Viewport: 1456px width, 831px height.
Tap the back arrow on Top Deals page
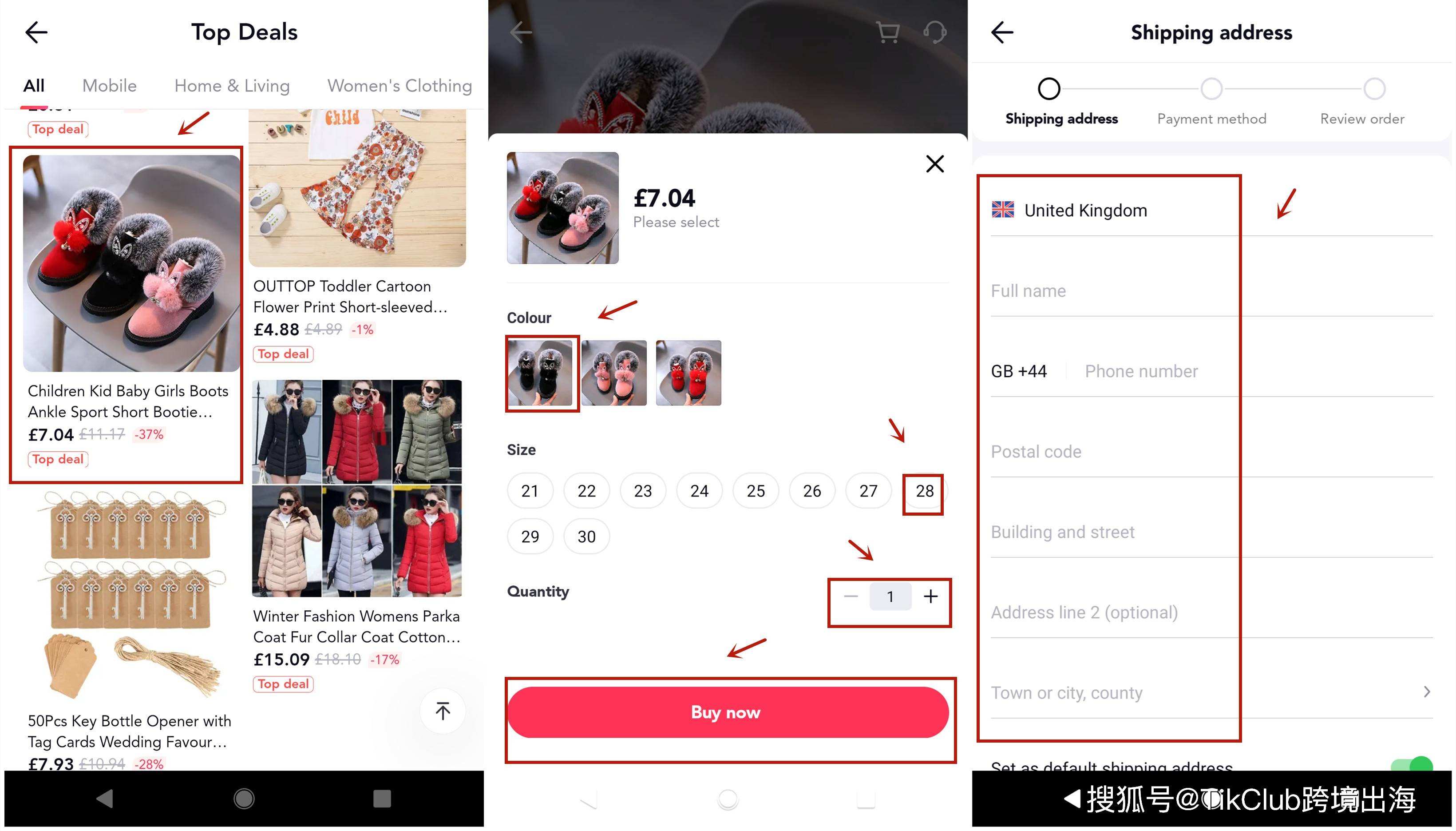pyautogui.click(x=35, y=30)
